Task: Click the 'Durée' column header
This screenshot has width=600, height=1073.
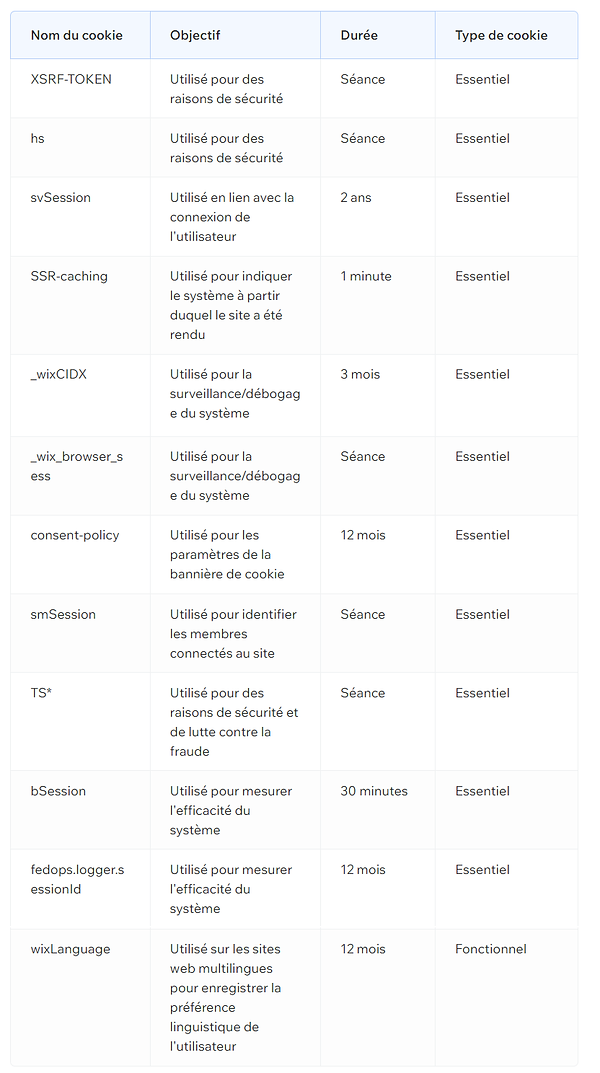Action: click(358, 35)
